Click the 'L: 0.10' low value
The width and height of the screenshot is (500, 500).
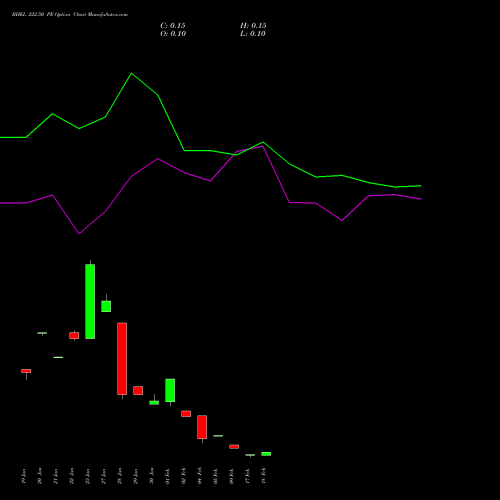pos(253,34)
